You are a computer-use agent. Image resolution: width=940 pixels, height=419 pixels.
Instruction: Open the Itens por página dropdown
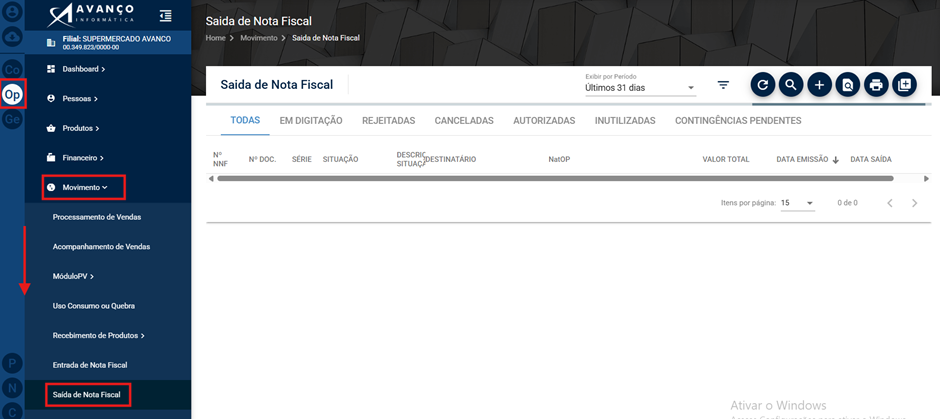pyautogui.click(x=797, y=203)
